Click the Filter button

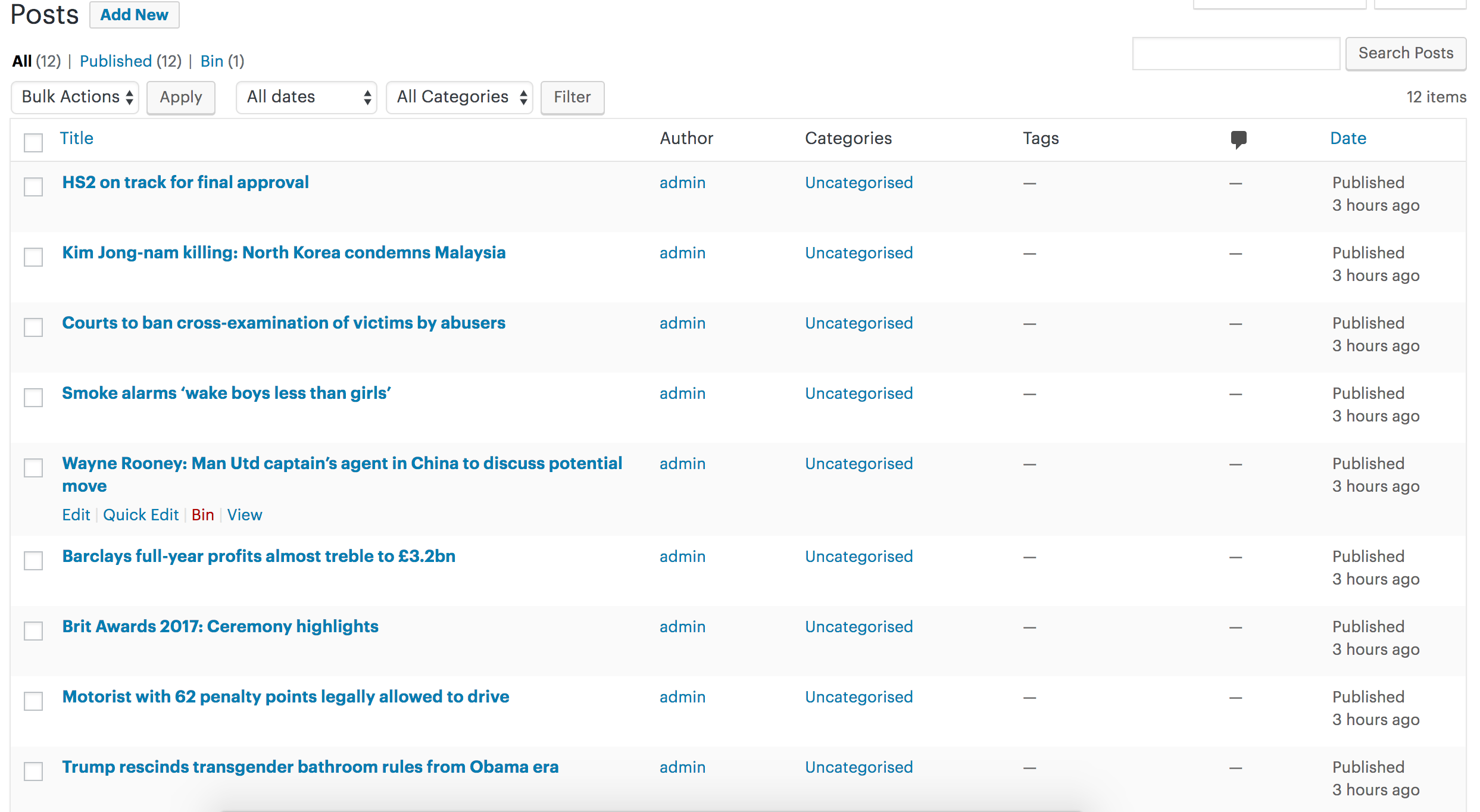click(572, 97)
